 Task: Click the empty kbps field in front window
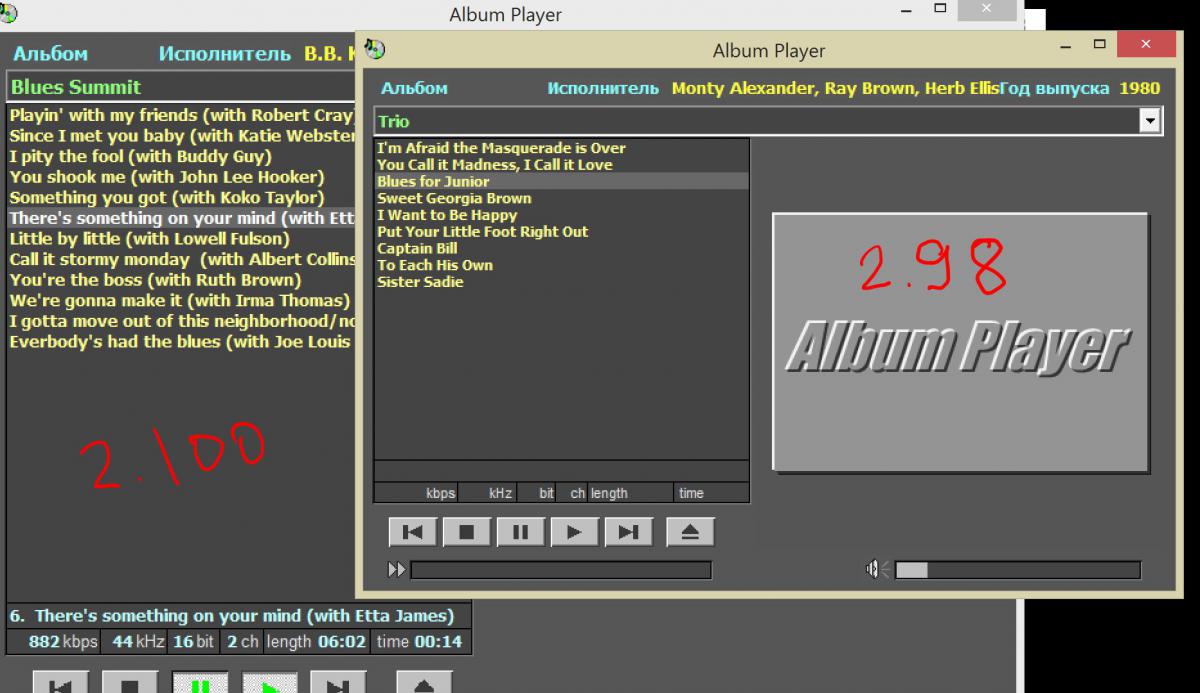pos(416,493)
